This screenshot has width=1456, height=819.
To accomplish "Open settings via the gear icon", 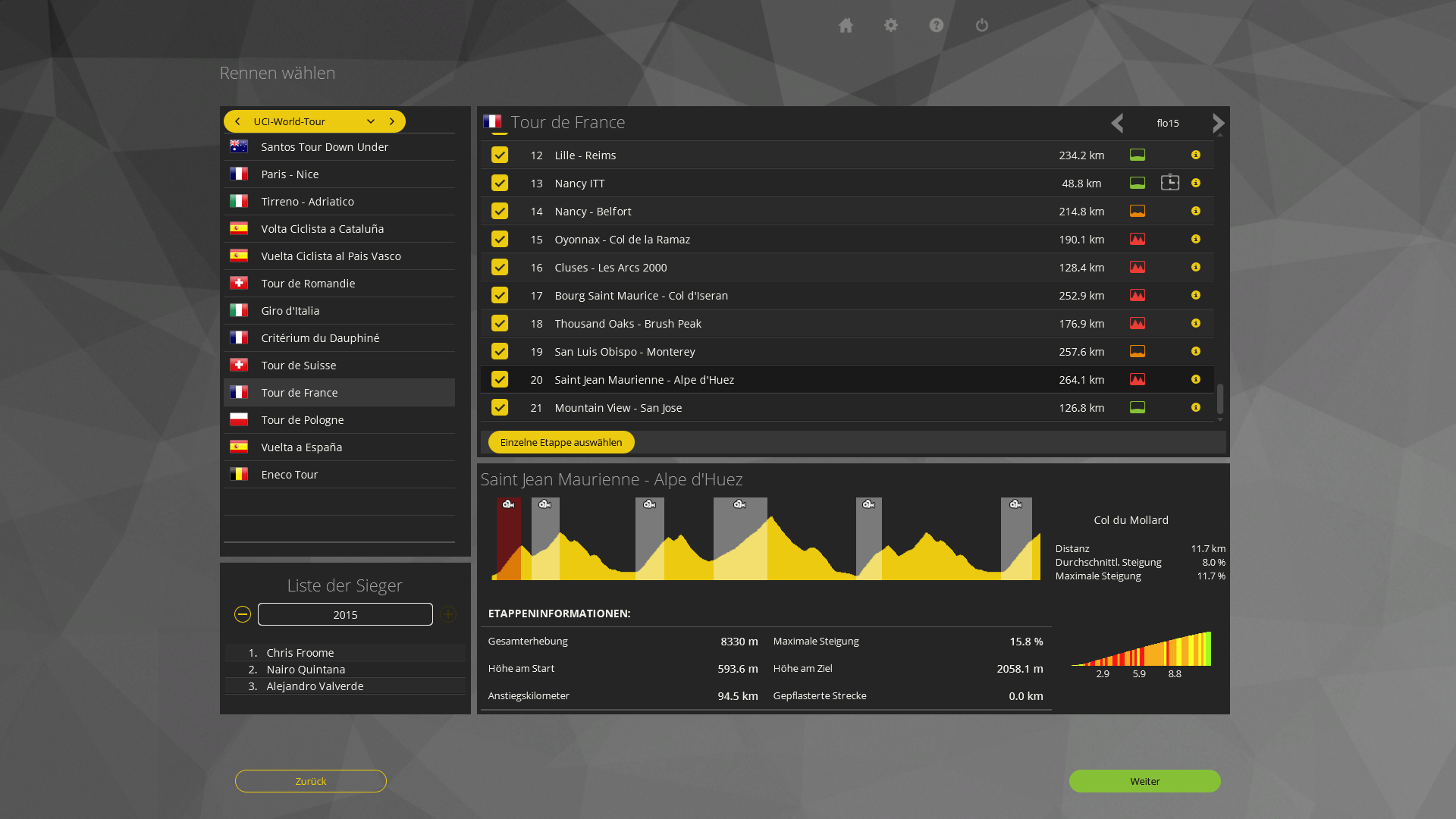I will (x=891, y=26).
